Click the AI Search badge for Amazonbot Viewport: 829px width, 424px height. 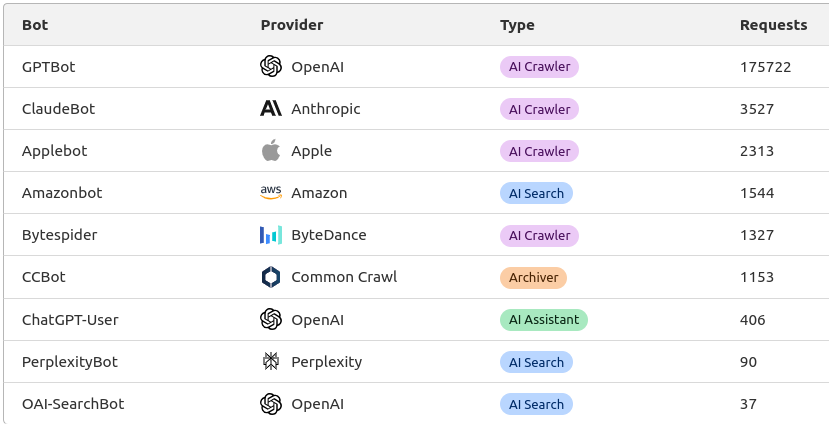tap(536, 193)
